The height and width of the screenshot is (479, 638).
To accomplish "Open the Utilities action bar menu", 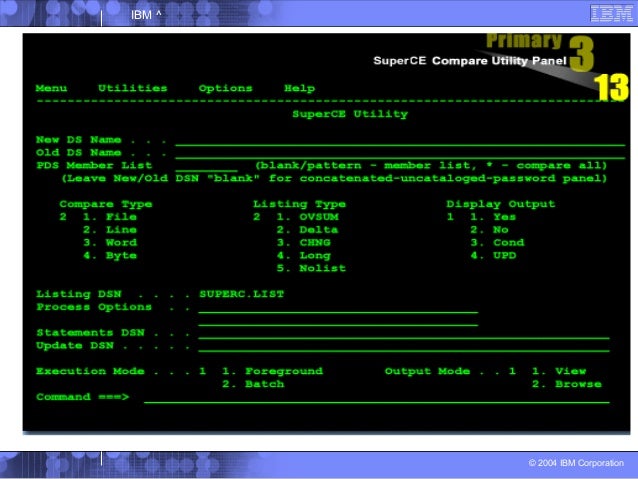I will [133, 88].
